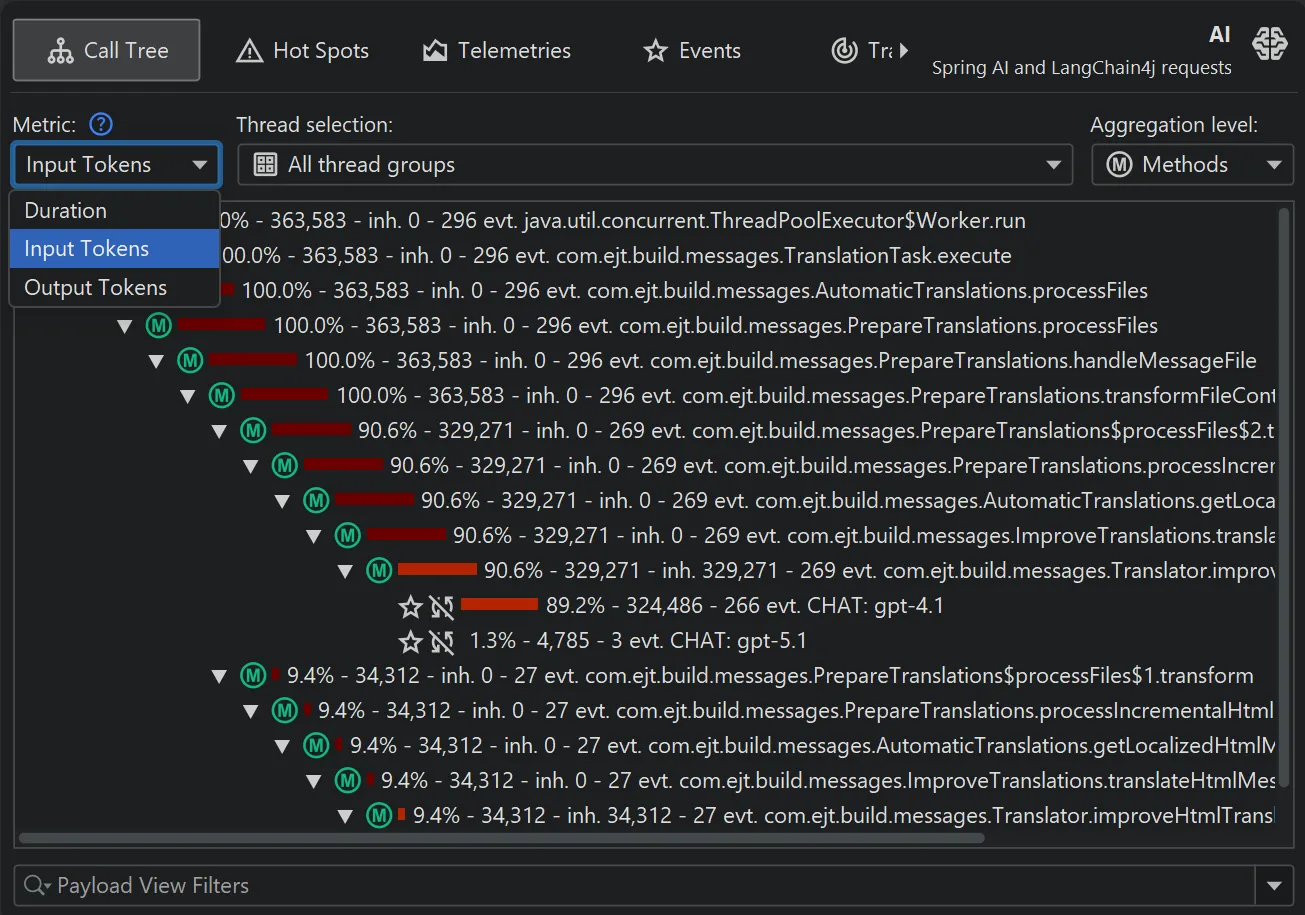
Task: Click the star icon of CHAT: gpt-5.1
Action: click(411, 641)
